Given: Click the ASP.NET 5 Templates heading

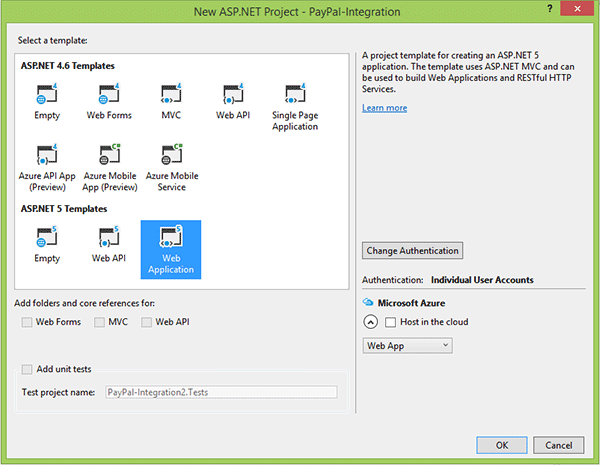Looking at the screenshot, I should (x=64, y=209).
